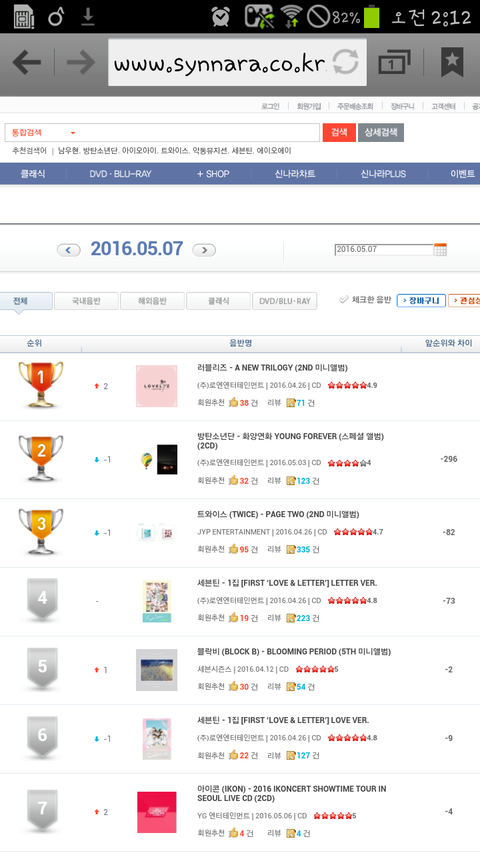Click review icon for TWICE Page Two

click(291, 549)
